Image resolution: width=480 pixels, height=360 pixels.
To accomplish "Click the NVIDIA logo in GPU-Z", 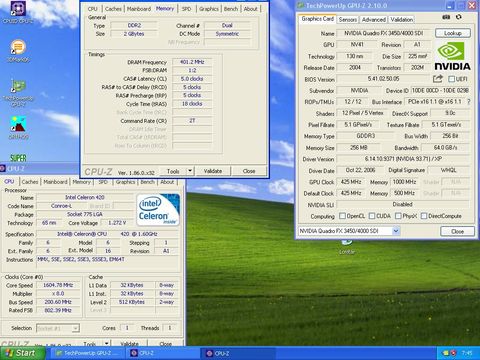I will (452, 57).
